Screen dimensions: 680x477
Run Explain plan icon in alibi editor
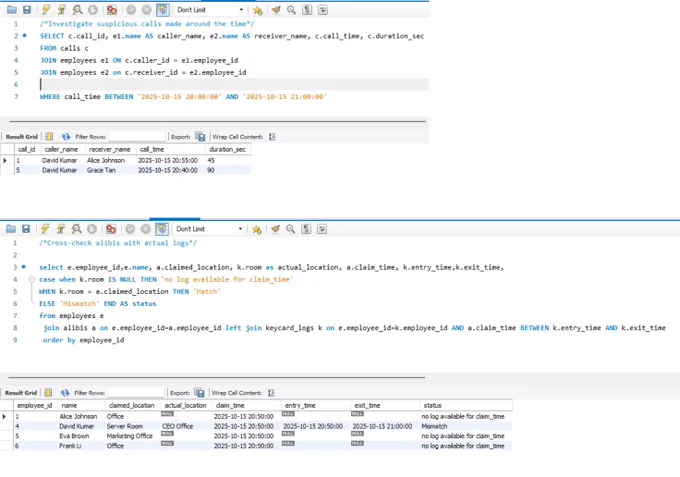[x=76, y=229]
